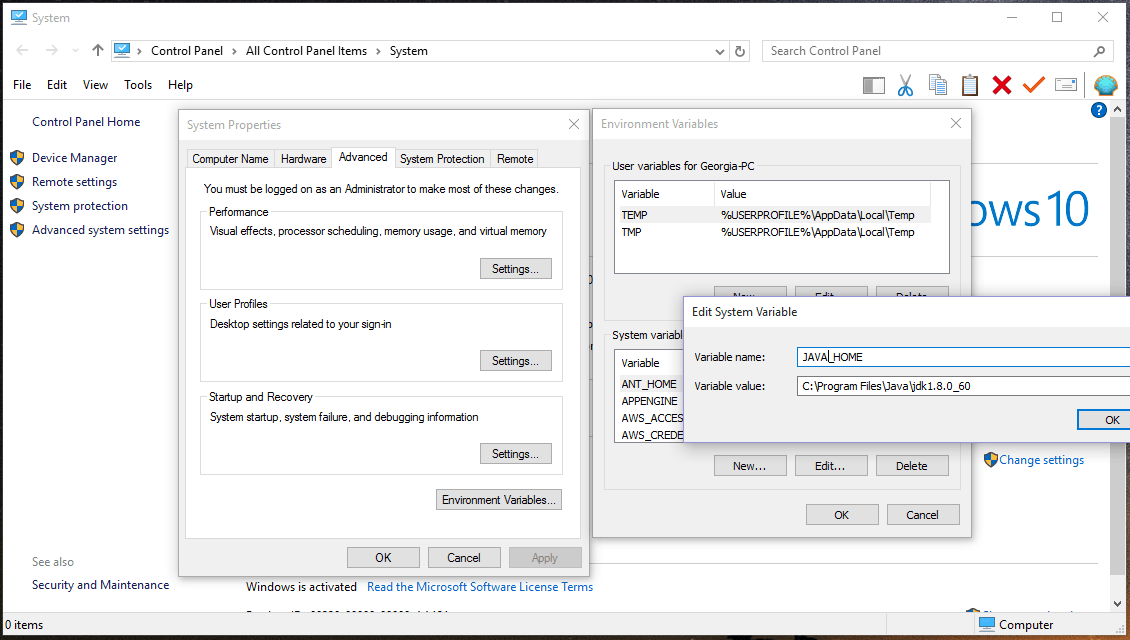Toggle the navigation pane icon

point(873,86)
